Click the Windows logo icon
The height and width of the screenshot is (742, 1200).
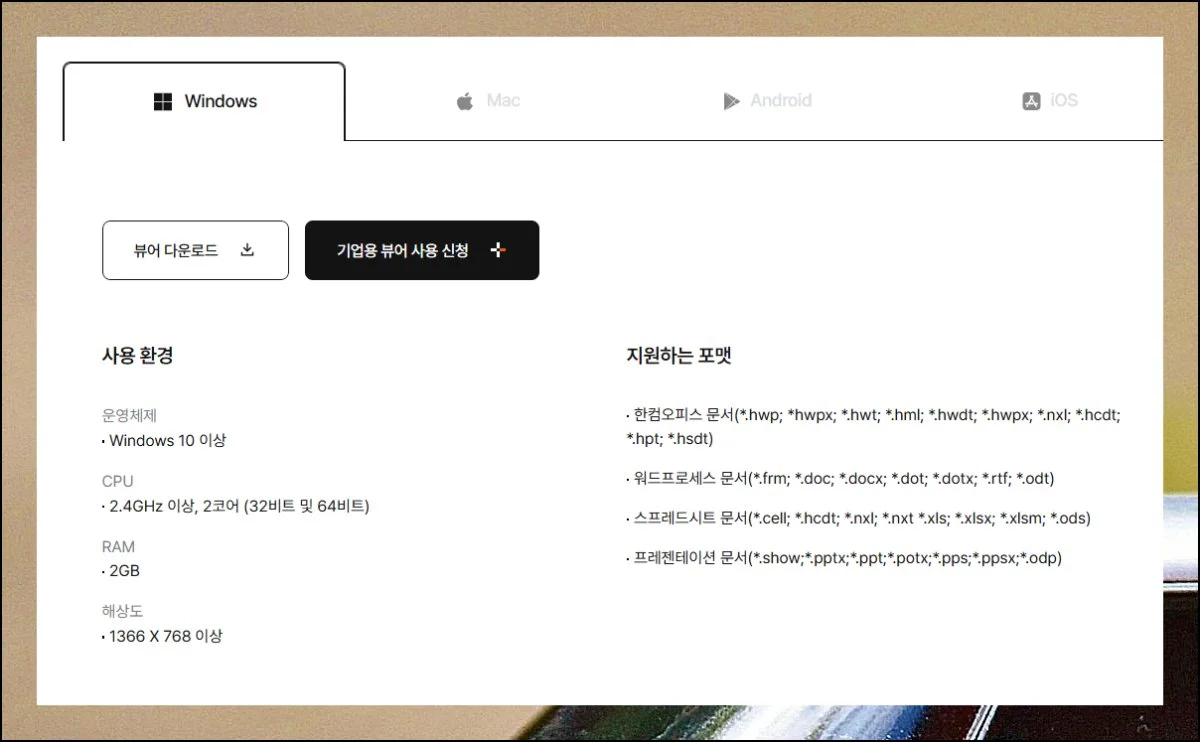tap(163, 102)
